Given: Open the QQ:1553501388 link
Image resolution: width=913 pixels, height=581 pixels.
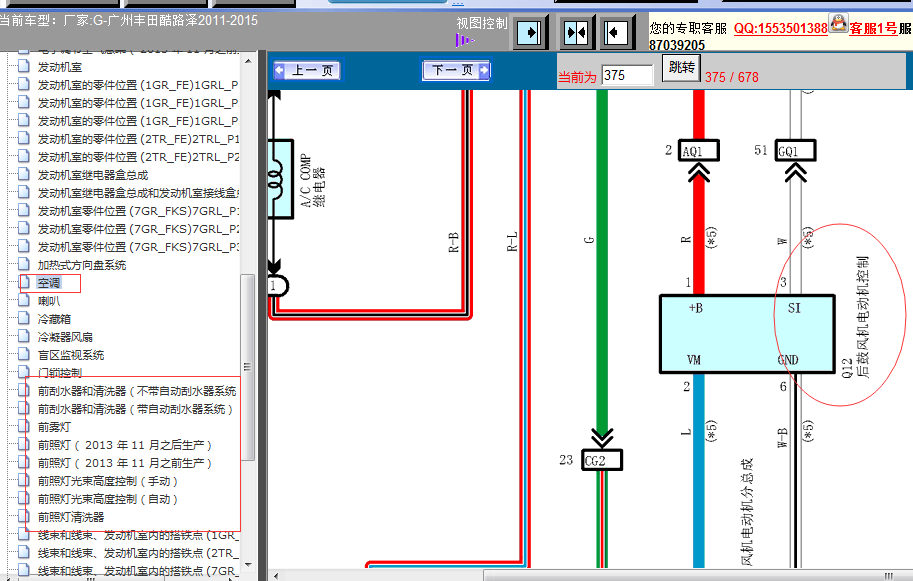Looking at the screenshot, I should point(780,29).
